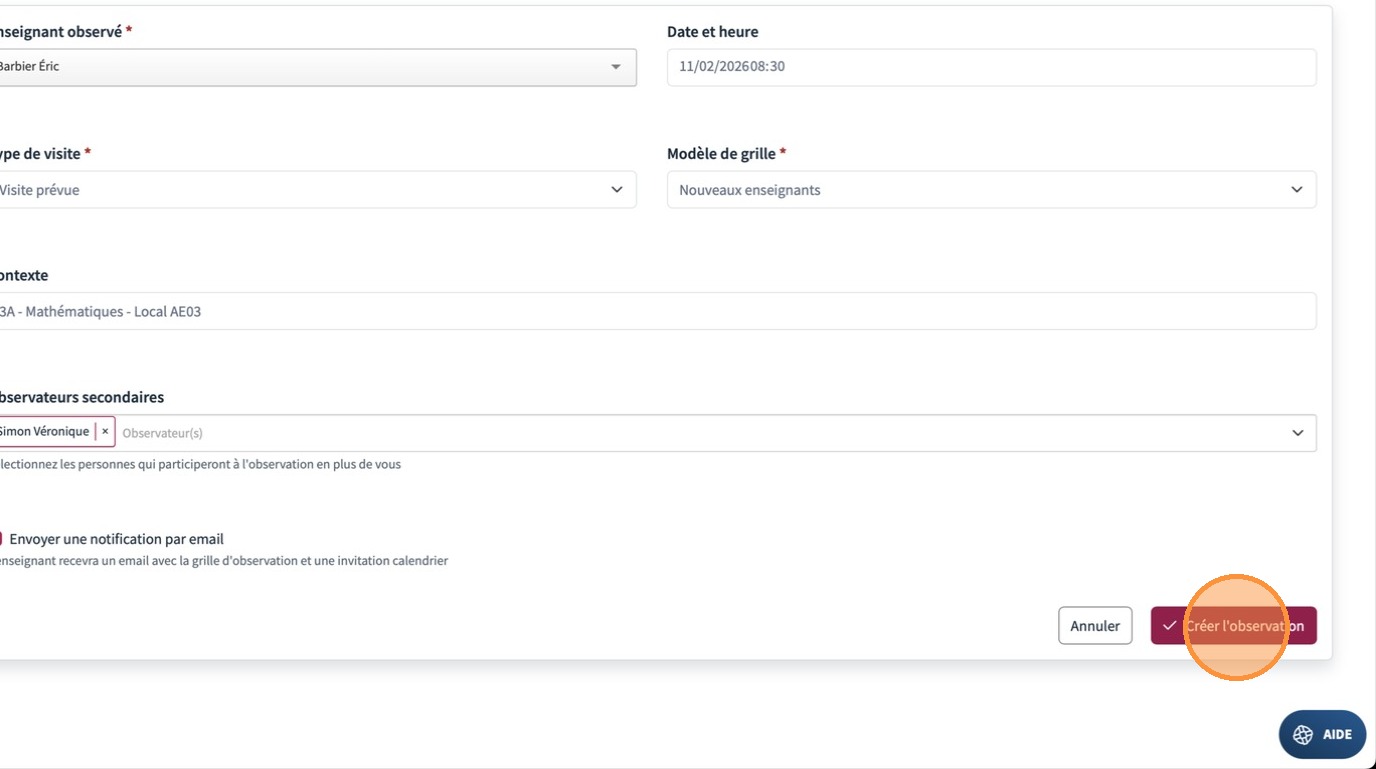
Task: Expand the Modèle de grille dropdown chevron
Action: pyautogui.click(x=1296, y=190)
